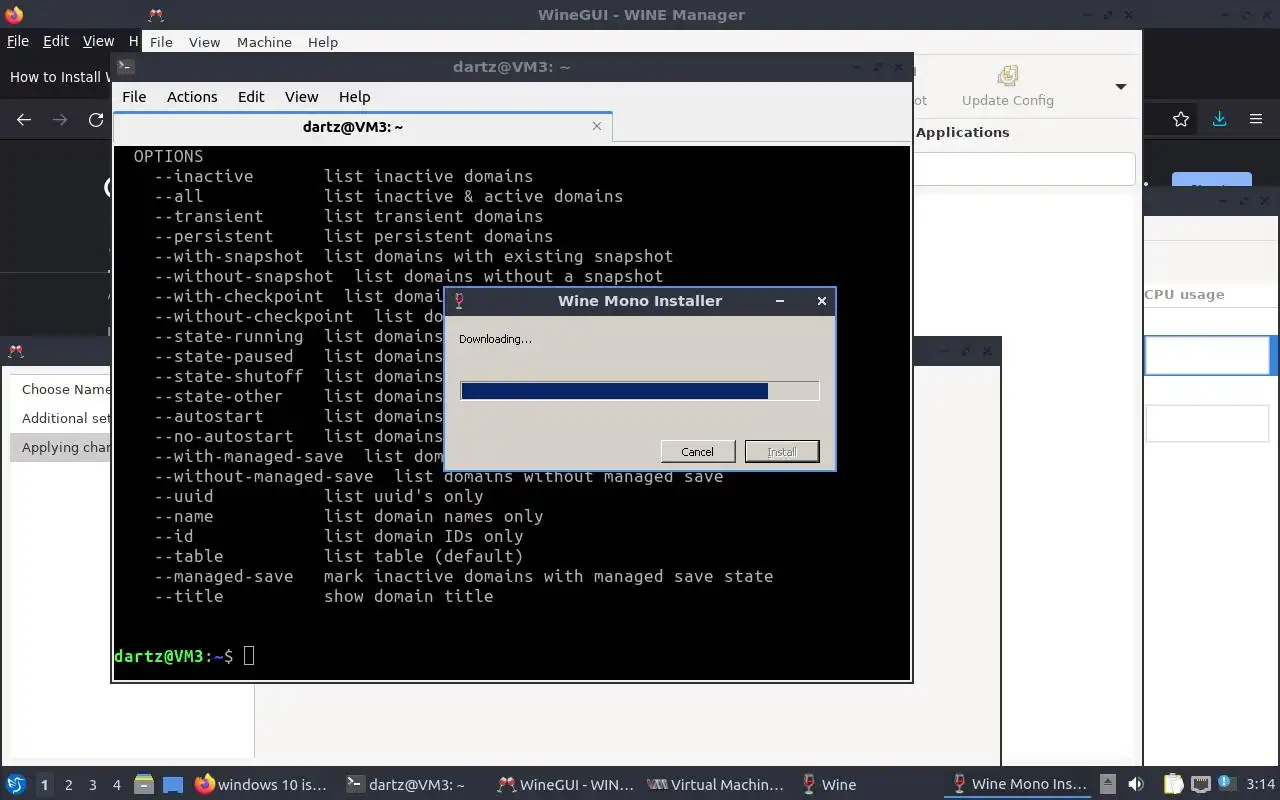Click the clock showing 3:14
Viewport: 1280px width, 800px height.
coord(1261,785)
